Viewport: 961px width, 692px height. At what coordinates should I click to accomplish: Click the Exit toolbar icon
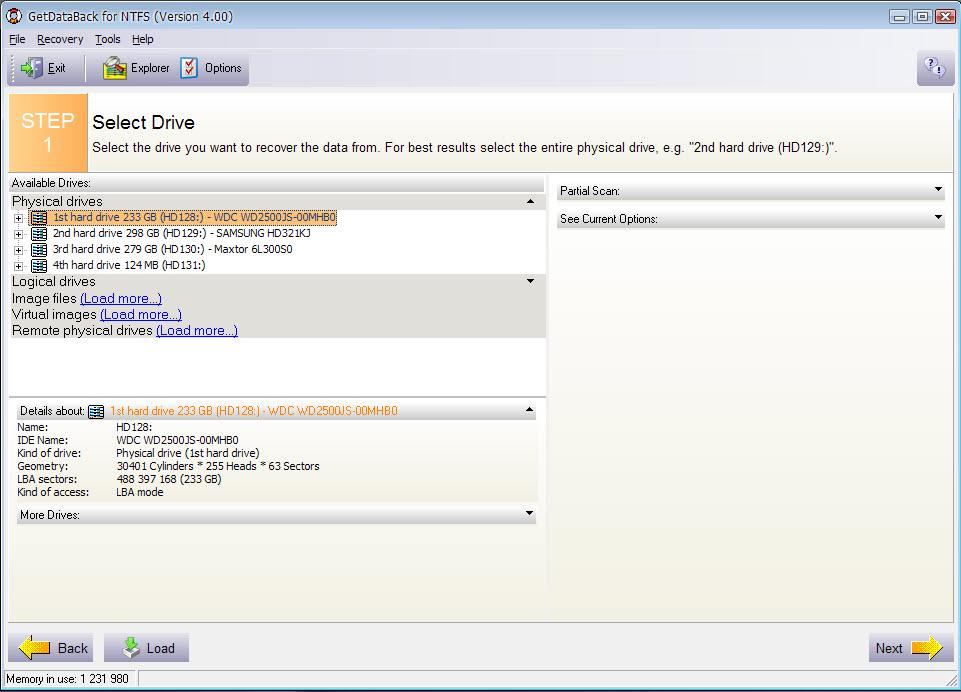click(31, 68)
